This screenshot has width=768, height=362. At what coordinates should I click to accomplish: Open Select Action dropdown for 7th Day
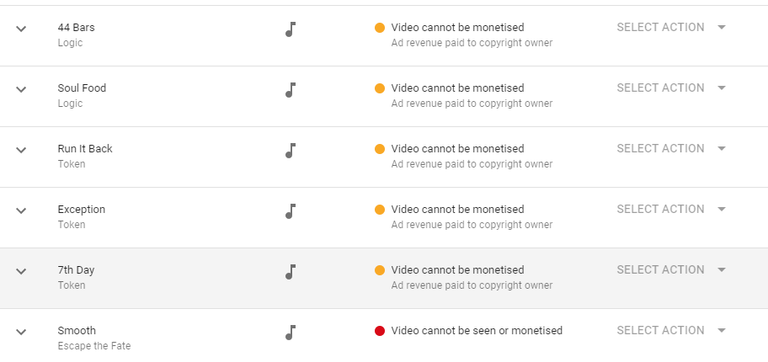coord(671,270)
